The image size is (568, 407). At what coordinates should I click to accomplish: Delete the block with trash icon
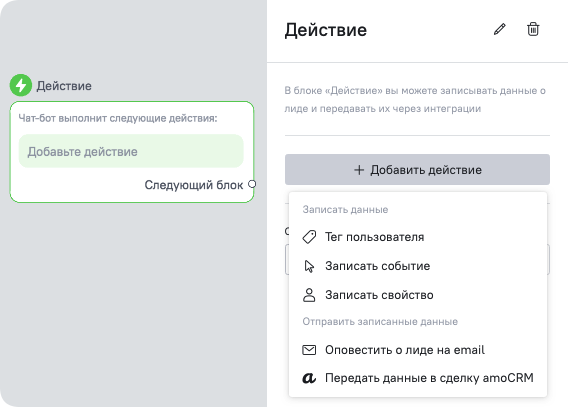tap(533, 29)
